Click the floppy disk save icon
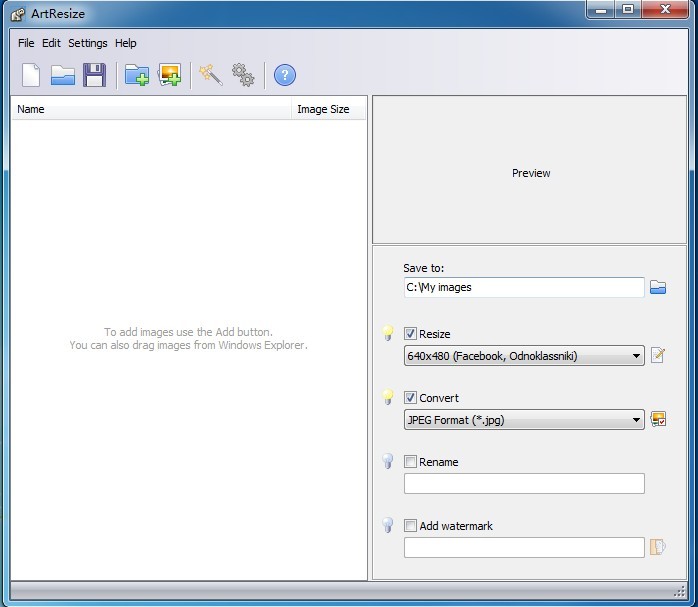The width and height of the screenshot is (698, 607). (94, 75)
